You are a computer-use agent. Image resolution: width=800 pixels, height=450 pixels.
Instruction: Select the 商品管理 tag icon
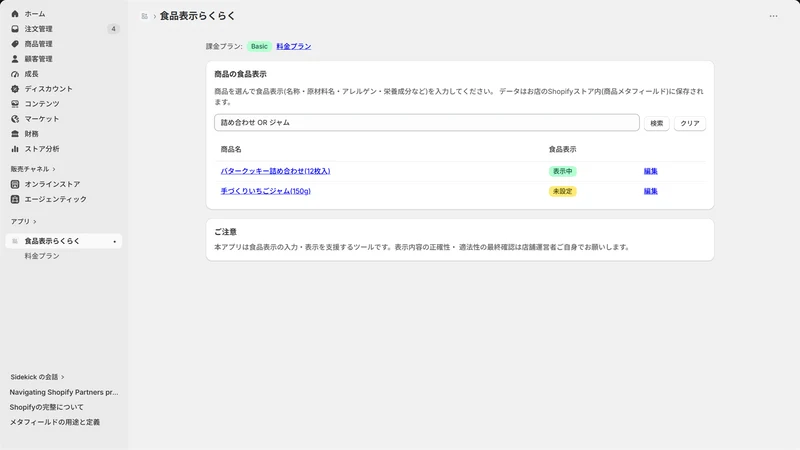coord(15,44)
